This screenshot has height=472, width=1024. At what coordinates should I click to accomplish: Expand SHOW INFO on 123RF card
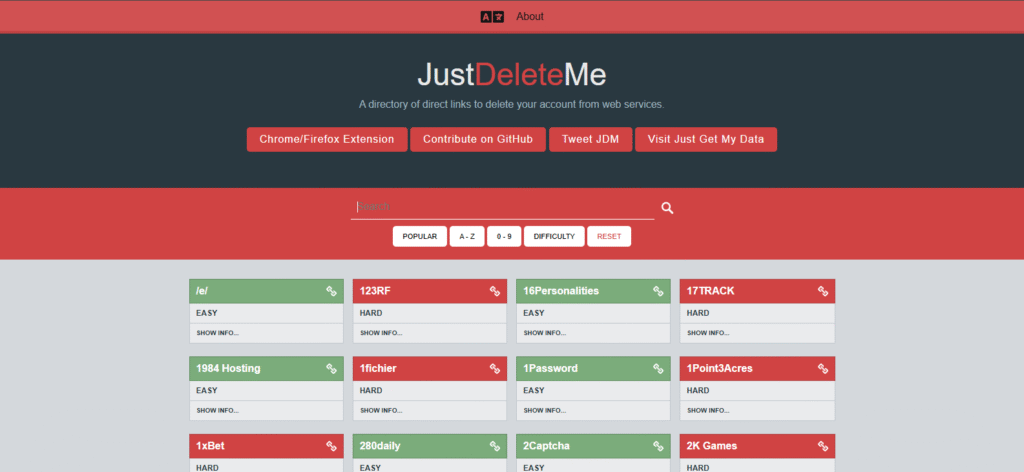[381, 333]
